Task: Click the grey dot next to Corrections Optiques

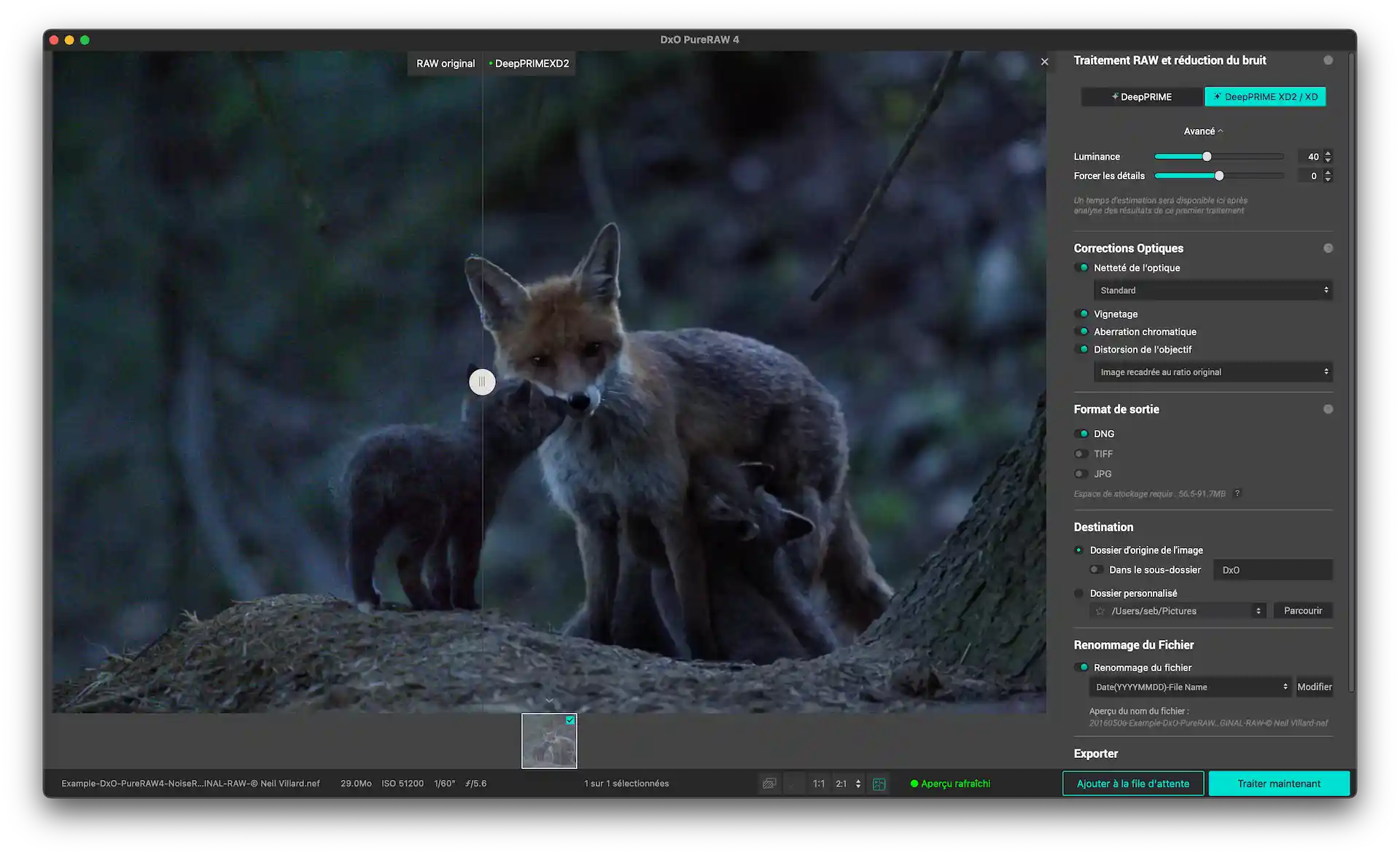Action: click(x=1328, y=248)
